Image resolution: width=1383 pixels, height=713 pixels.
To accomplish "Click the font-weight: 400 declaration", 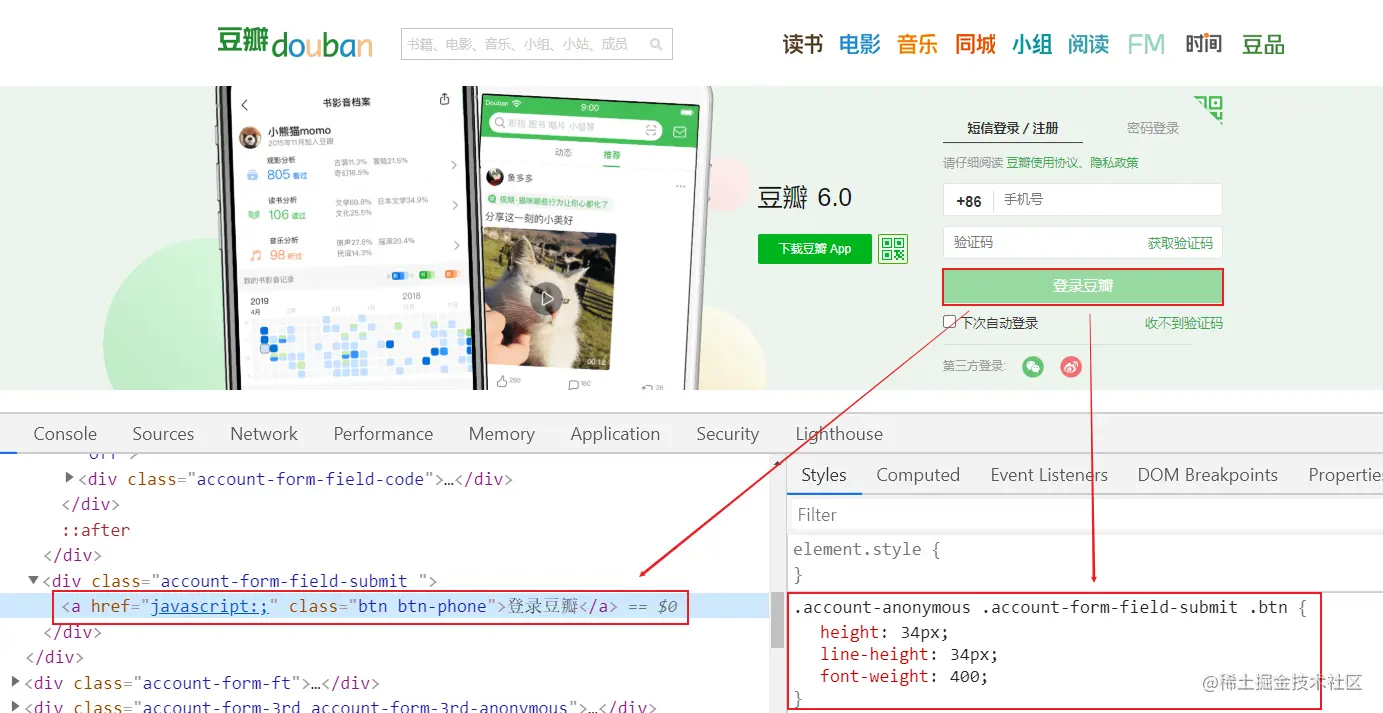I will click(904, 677).
